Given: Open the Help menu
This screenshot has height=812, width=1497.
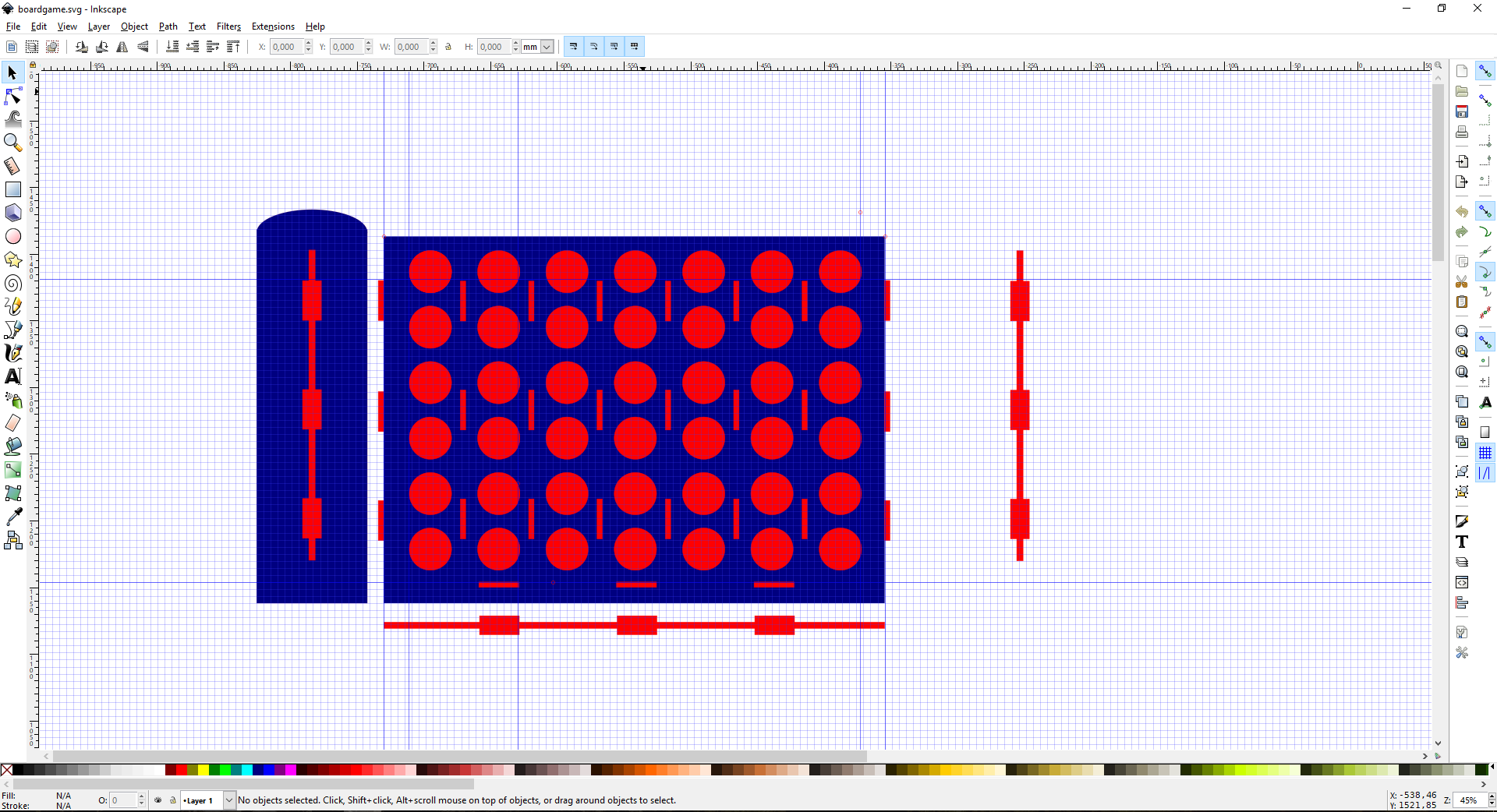Looking at the screenshot, I should (x=315, y=26).
